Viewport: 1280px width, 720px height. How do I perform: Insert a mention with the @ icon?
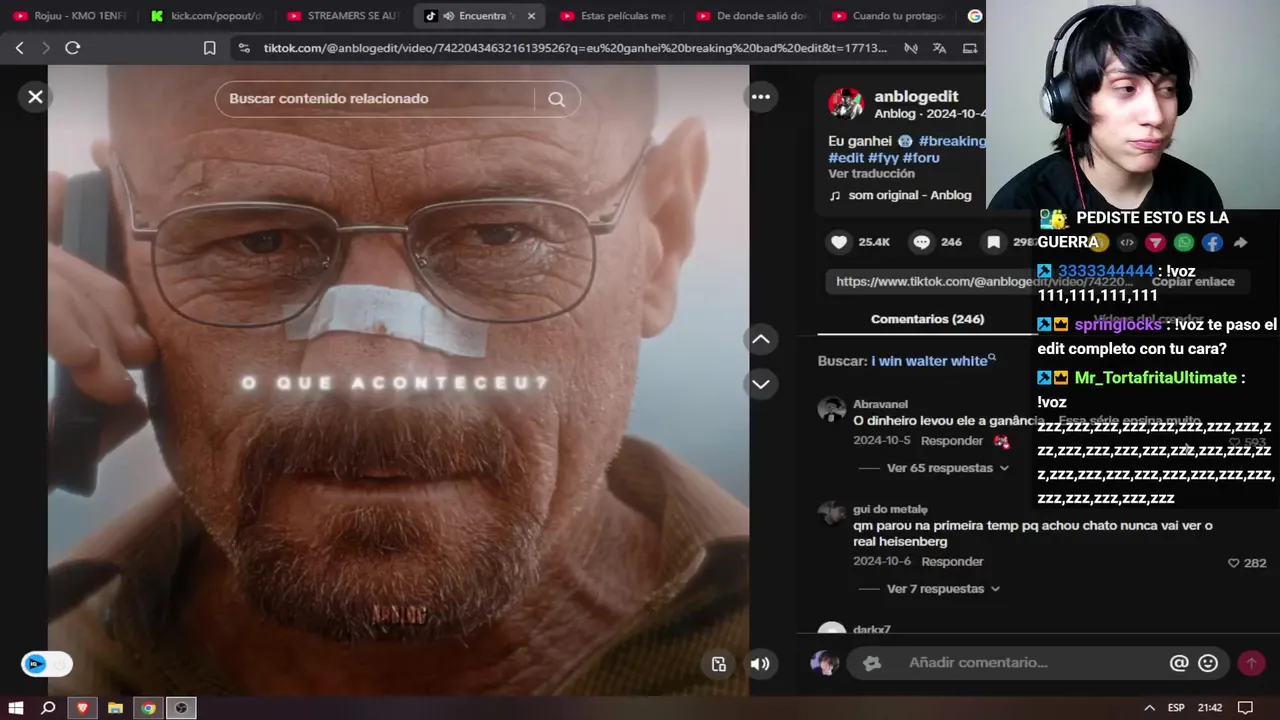[1179, 663]
